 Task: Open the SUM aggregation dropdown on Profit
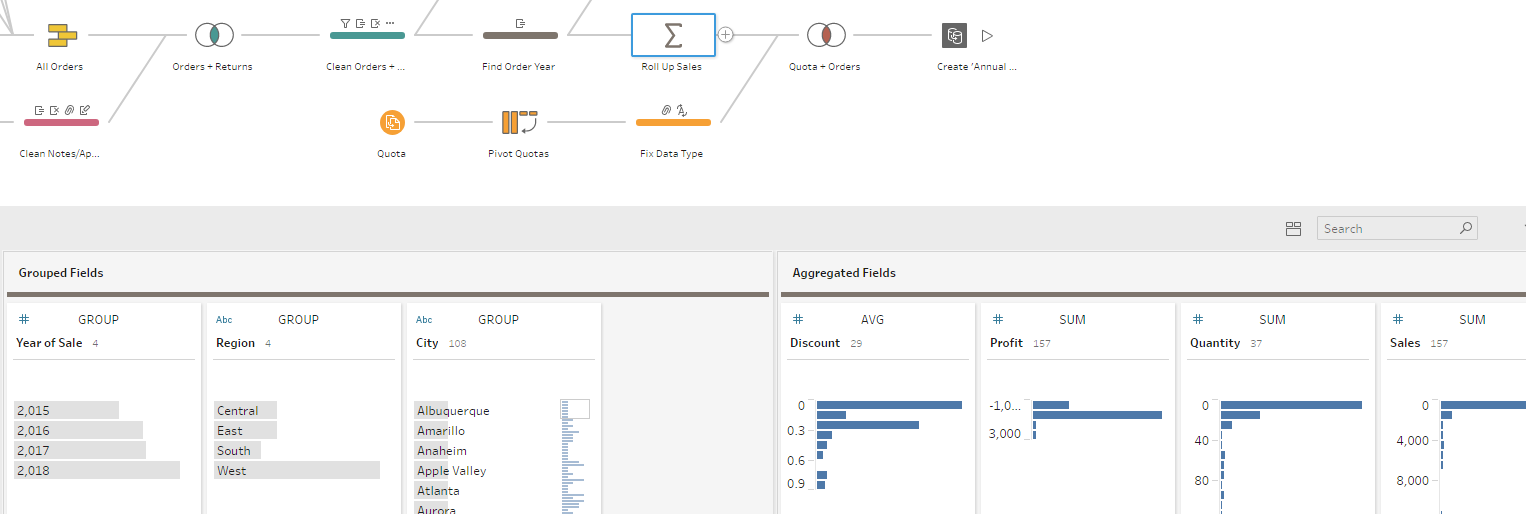click(1072, 320)
